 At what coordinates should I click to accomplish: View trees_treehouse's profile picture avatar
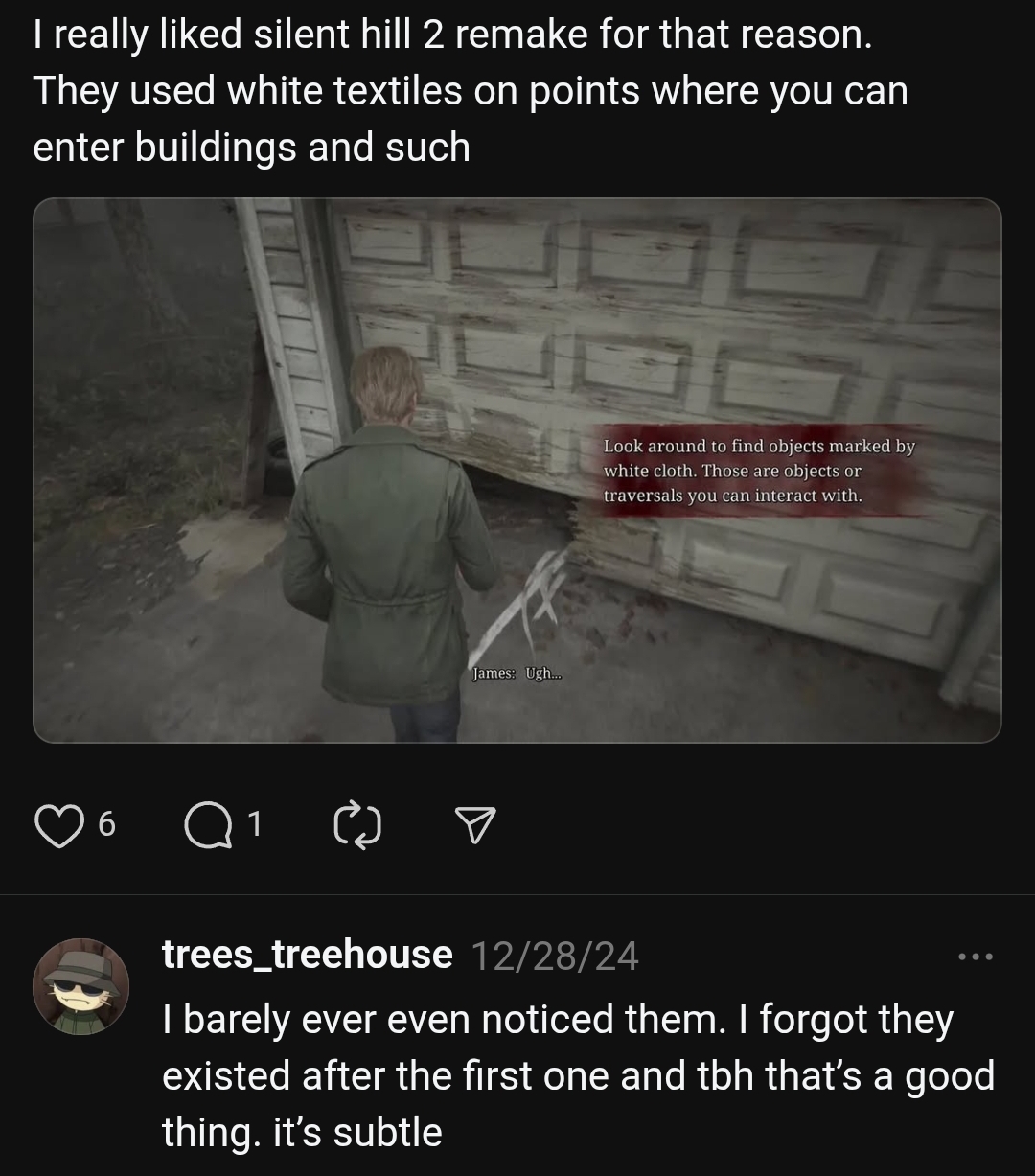click(x=80, y=985)
